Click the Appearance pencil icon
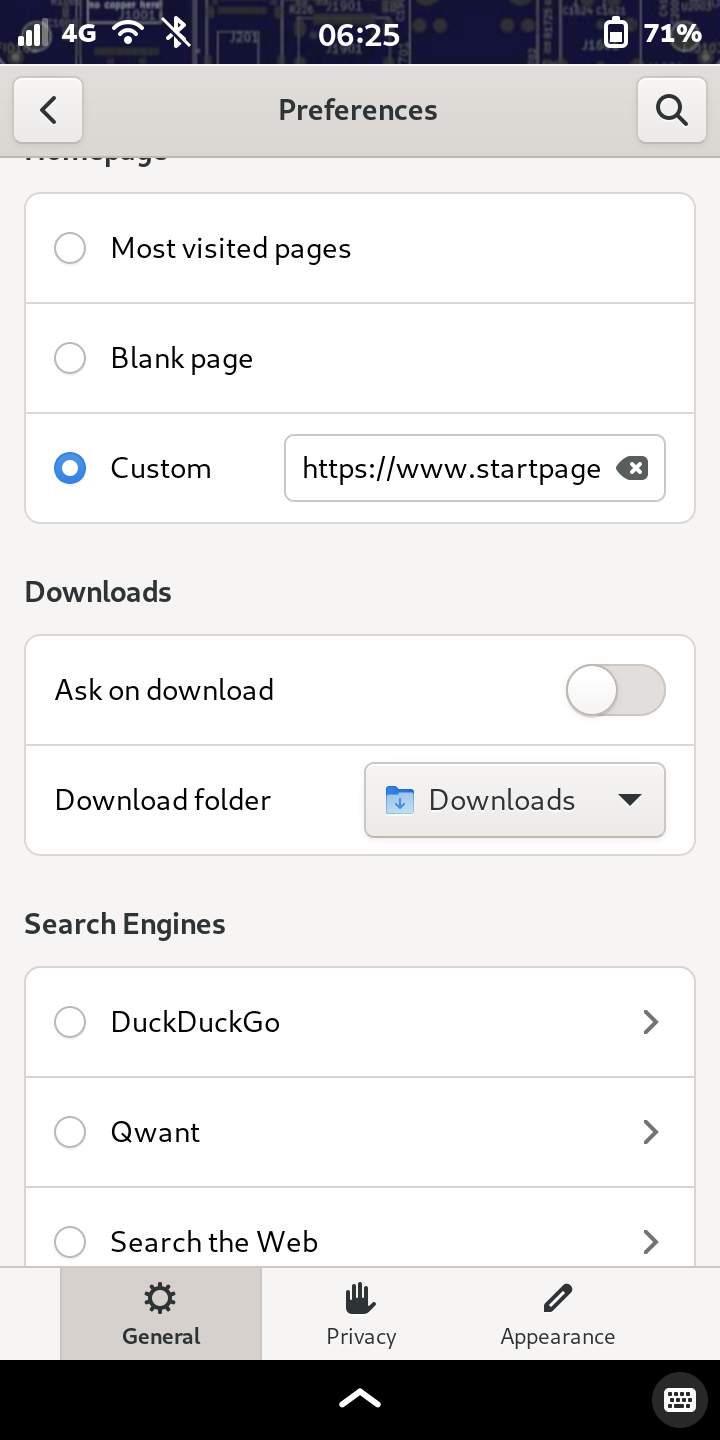Viewport: 720px width, 1440px height. coord(558,1299)
